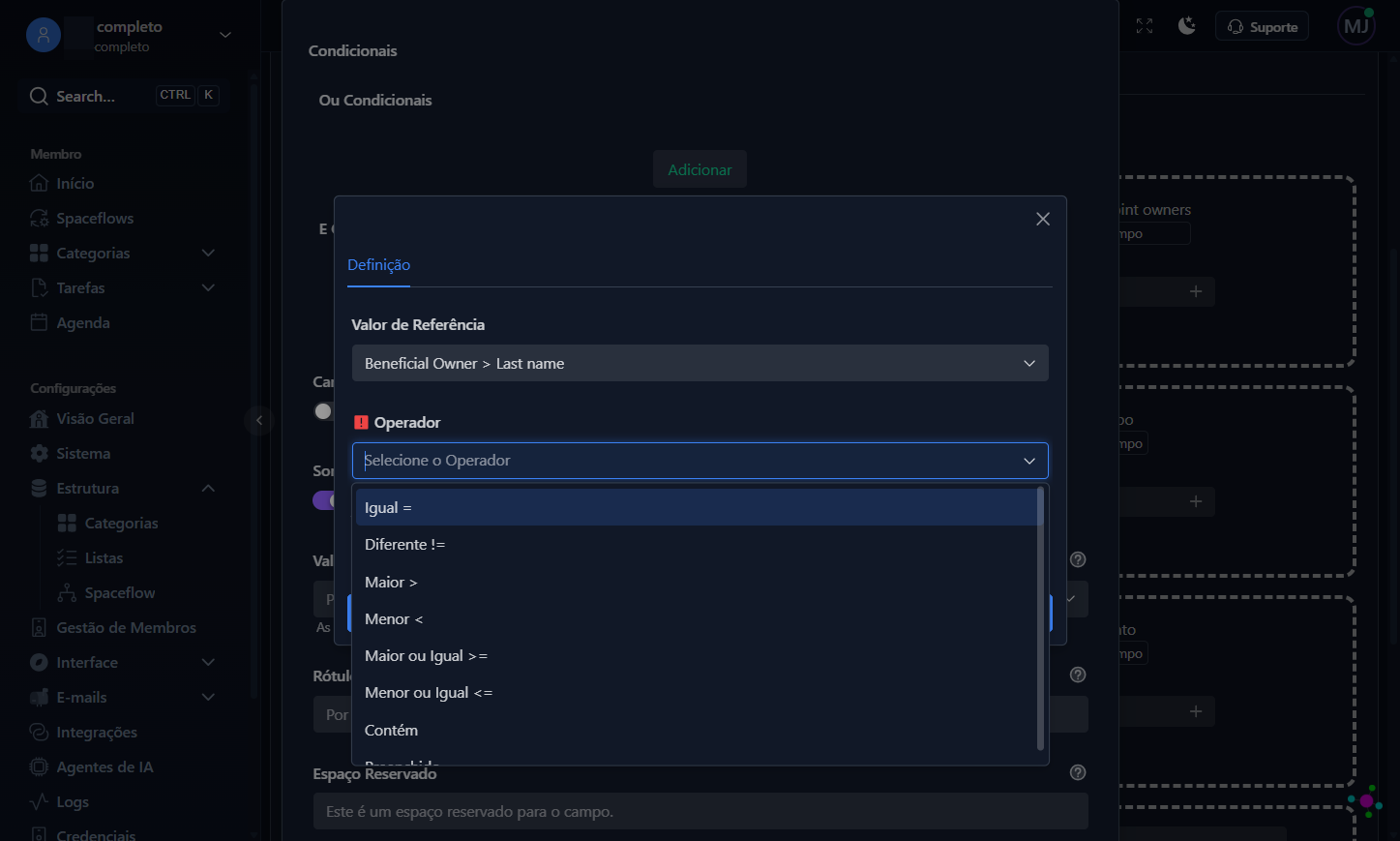Open Agentes de IA icon
This screenshot has width=1400, height=841.
point(39,766)
